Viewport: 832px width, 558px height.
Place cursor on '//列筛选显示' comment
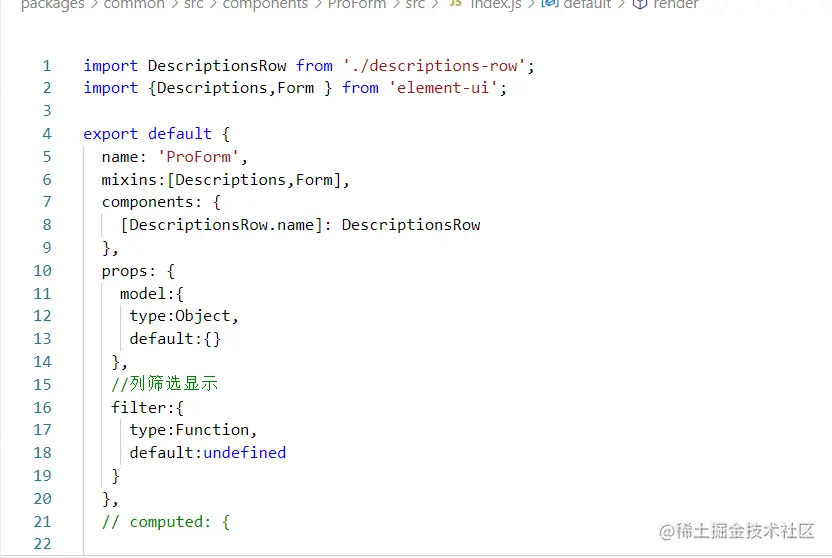(x=164, y=384)
